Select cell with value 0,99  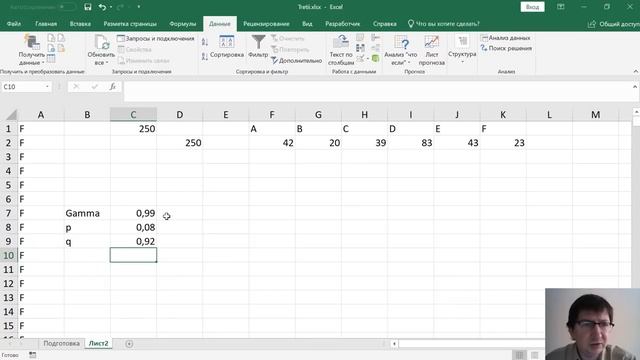pos(133,213)
